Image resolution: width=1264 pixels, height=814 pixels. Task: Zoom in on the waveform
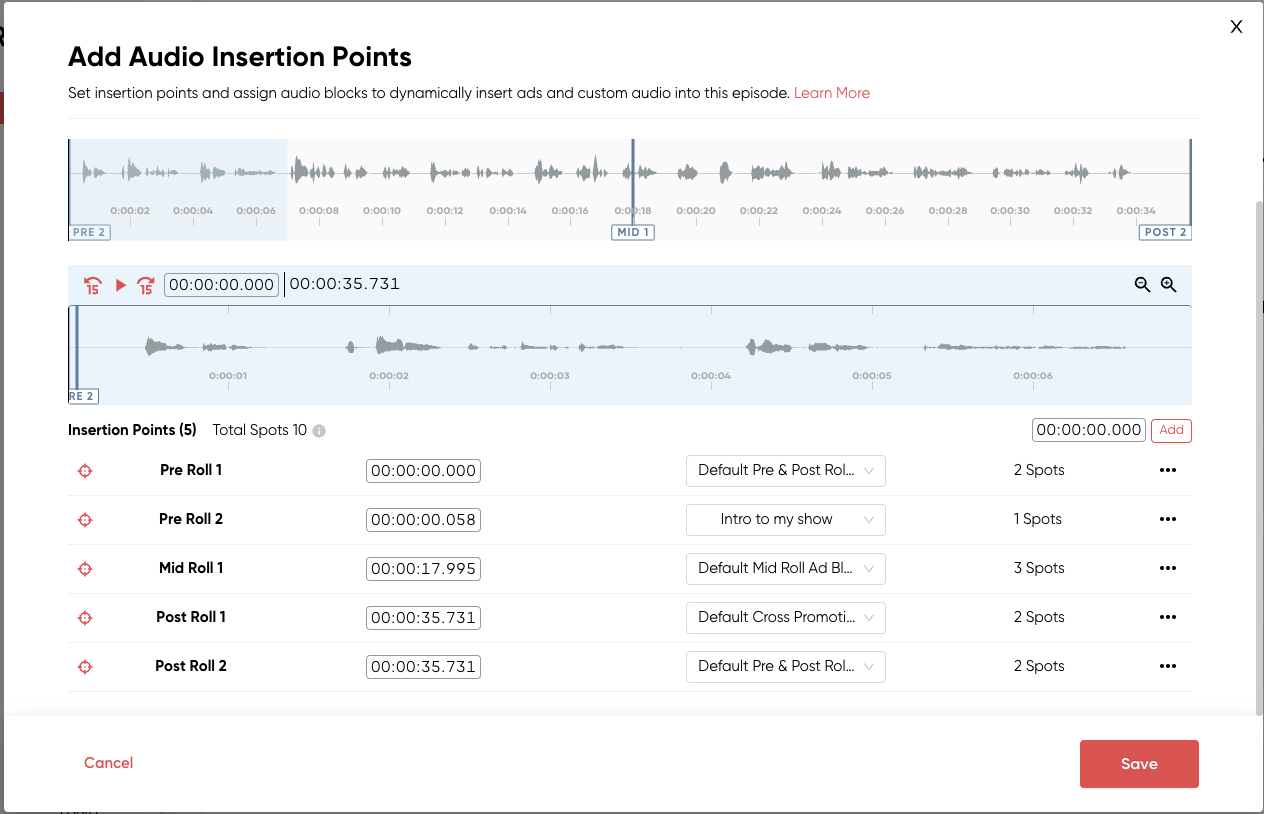tap(1168, 285)
